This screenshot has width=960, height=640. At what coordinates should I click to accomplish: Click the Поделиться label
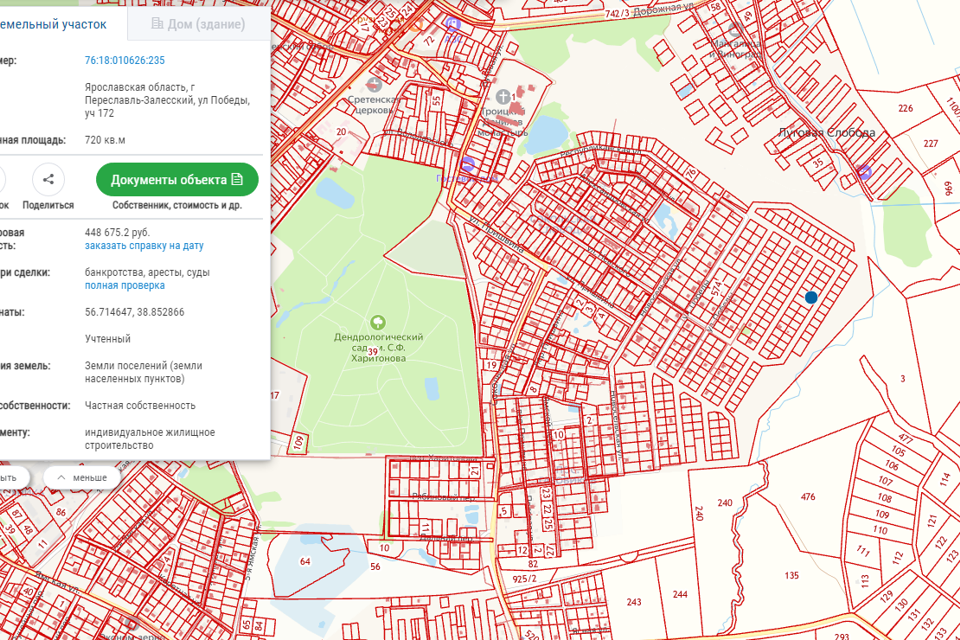tap(48, 205)
